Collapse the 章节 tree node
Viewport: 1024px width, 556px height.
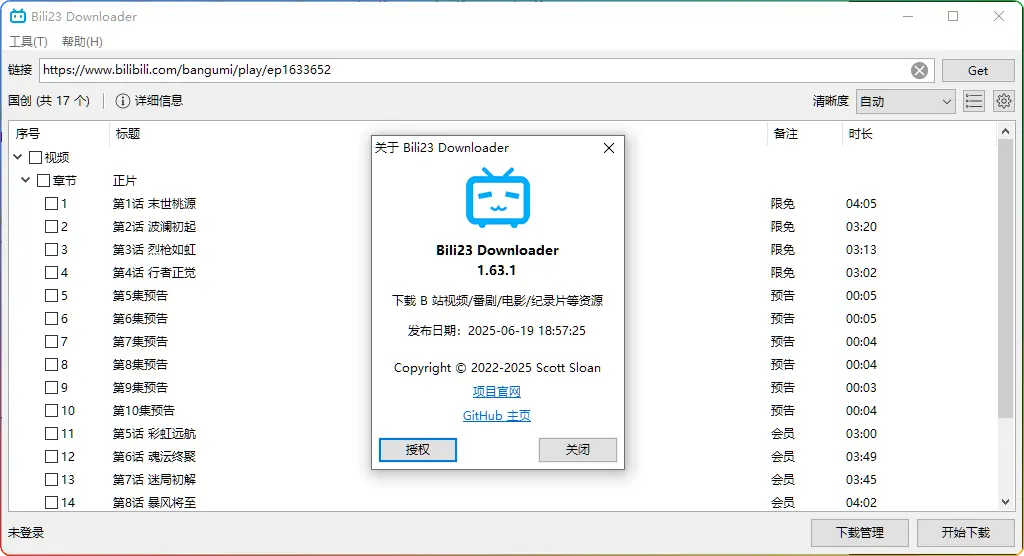pos(25,180)
